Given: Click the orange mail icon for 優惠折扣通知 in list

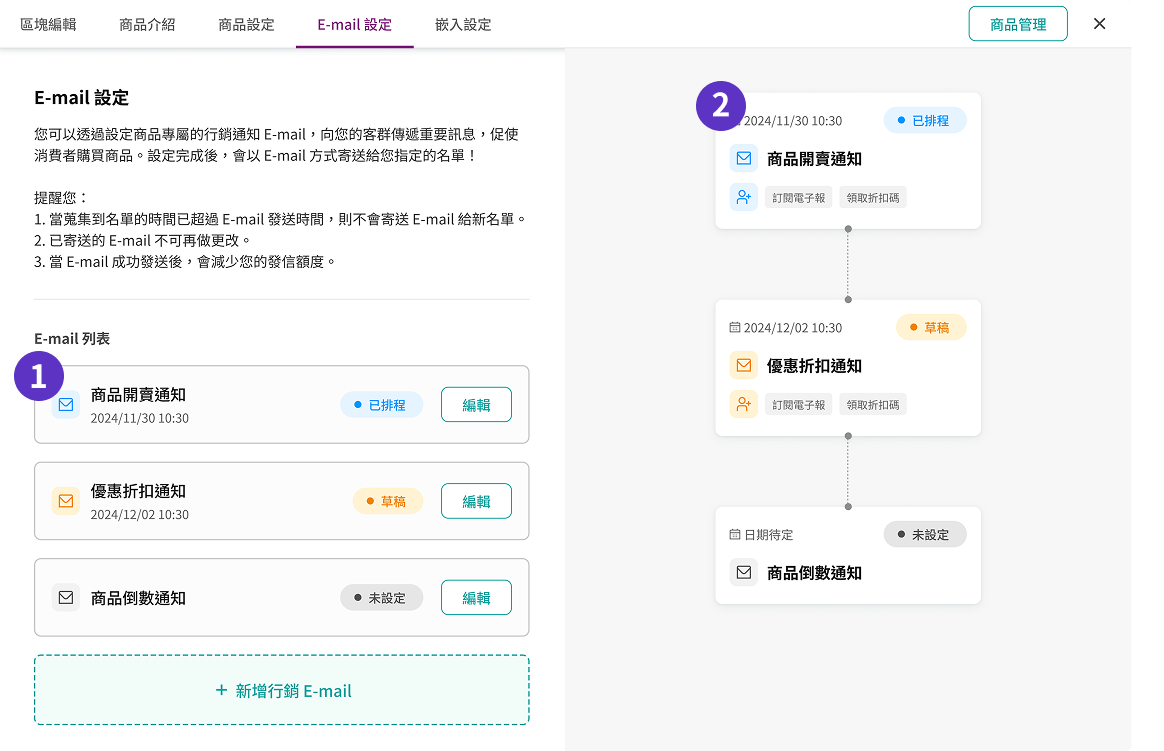Looking at the screenshot, I should pyautogui.click(x=66, y=501).
